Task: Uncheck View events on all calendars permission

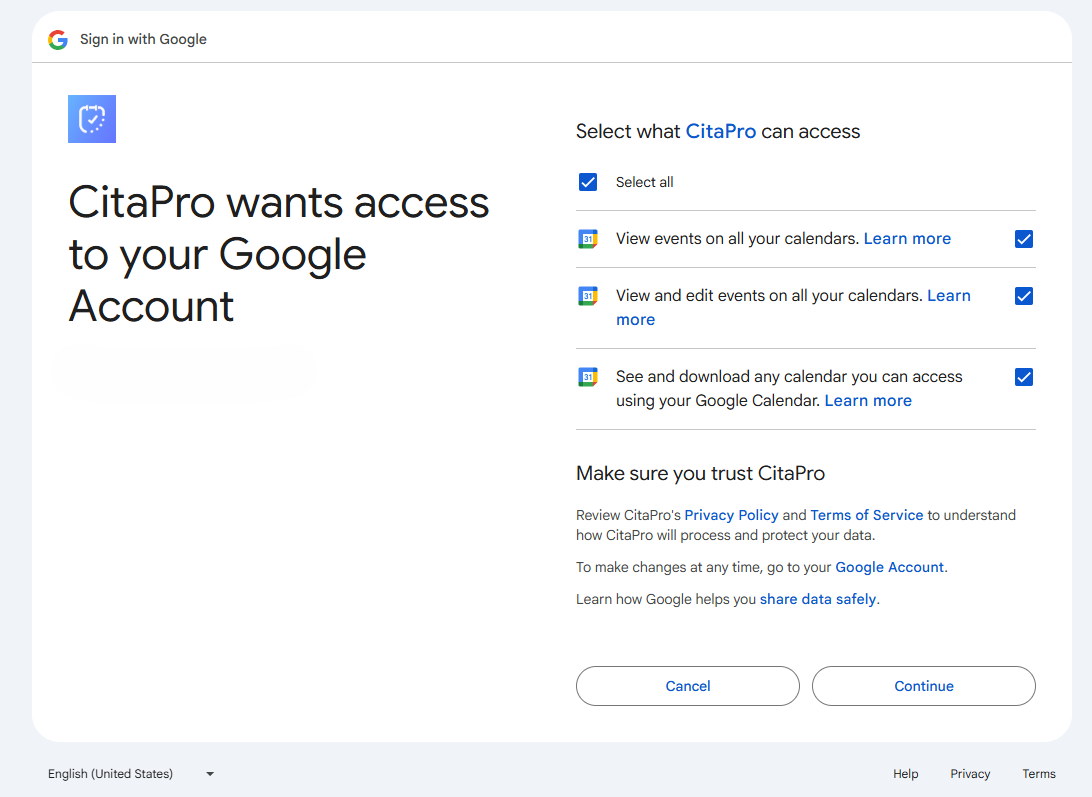Action: coord(1024,239)
